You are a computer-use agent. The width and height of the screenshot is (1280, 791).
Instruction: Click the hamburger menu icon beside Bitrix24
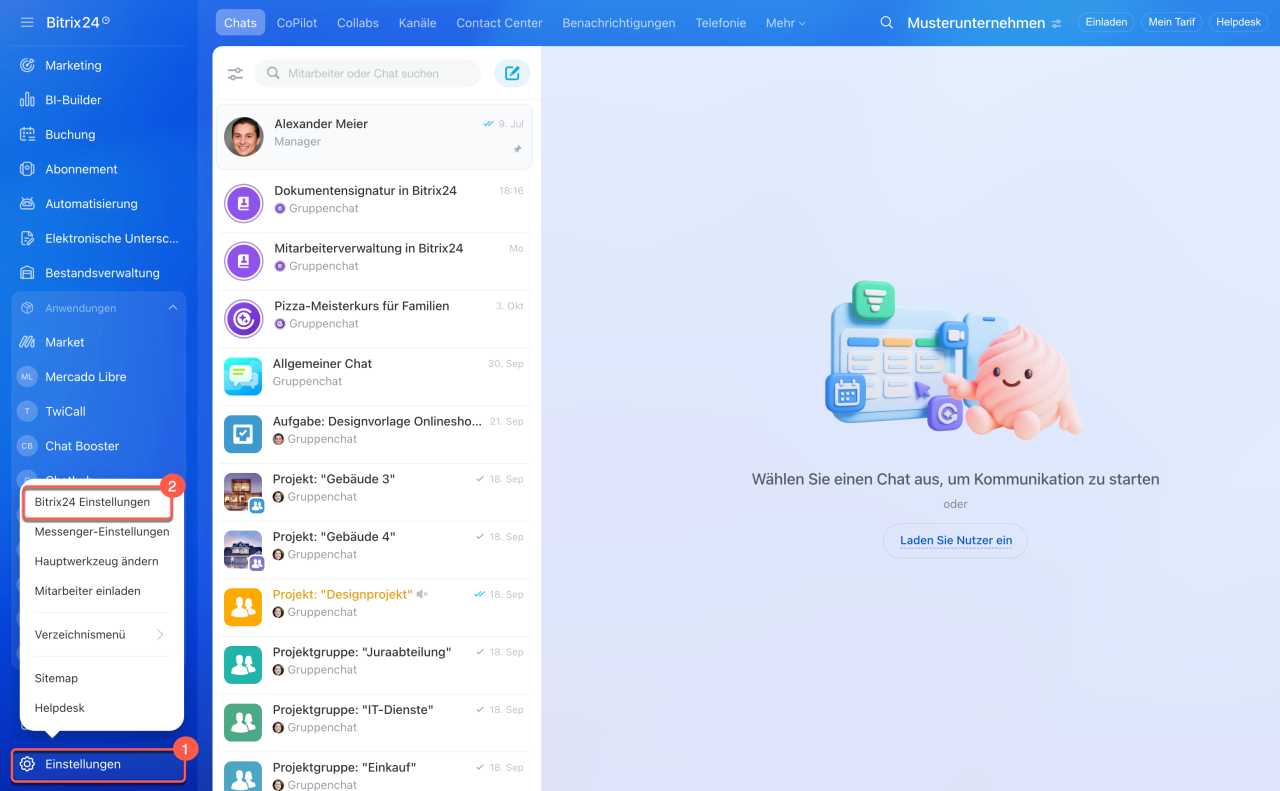click(27, 22)
